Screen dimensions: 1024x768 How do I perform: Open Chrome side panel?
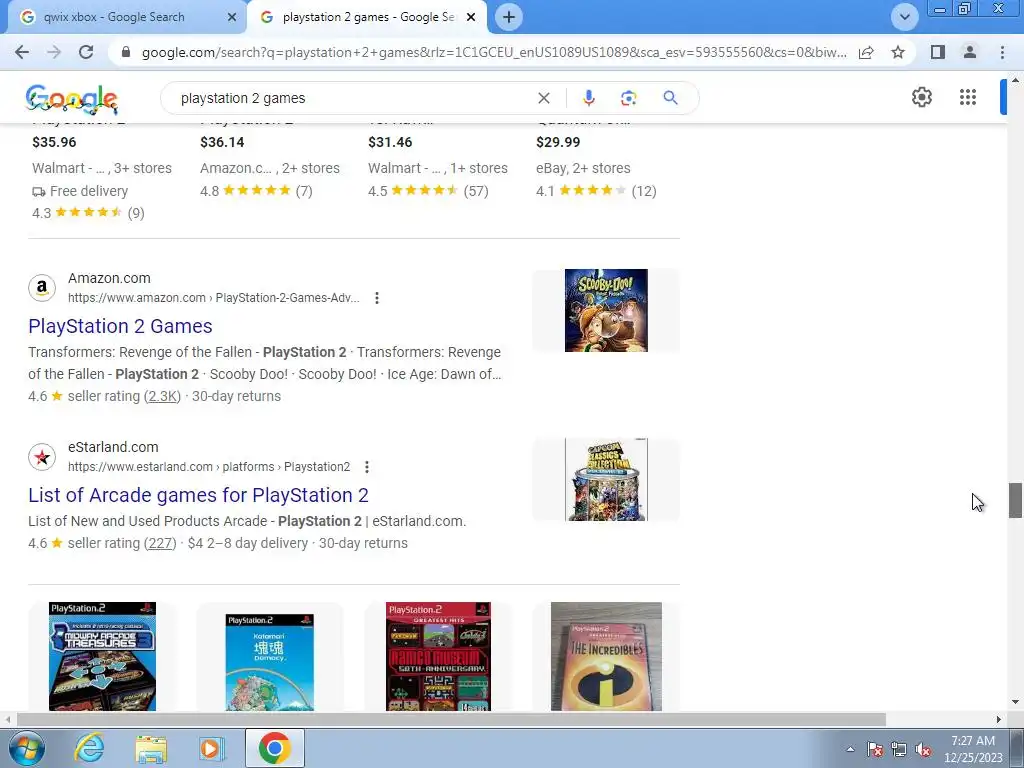coord(938,52)
